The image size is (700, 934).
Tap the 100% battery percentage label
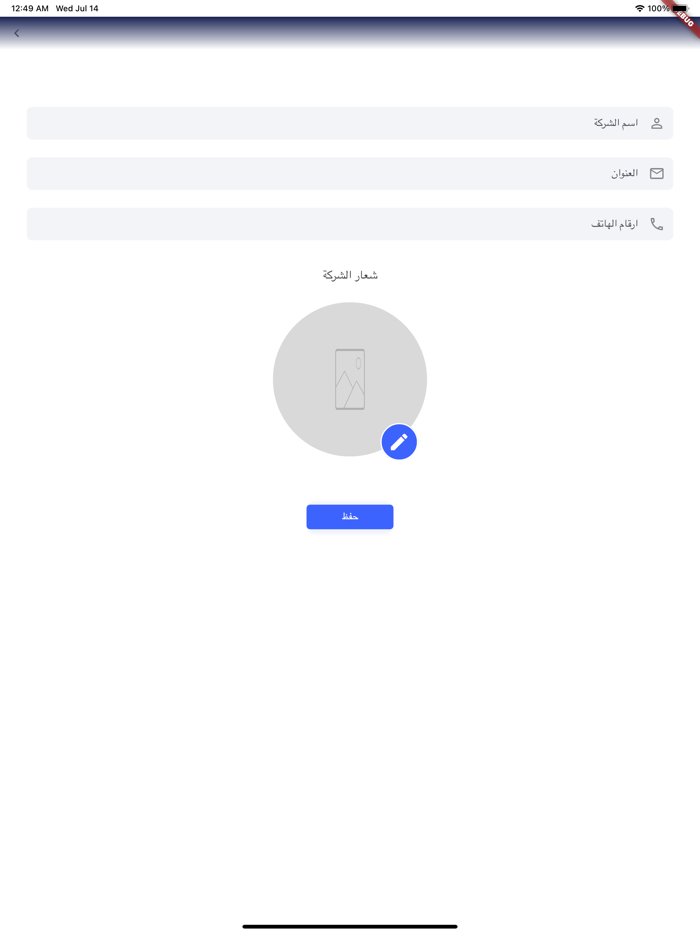tap(658, 8)
